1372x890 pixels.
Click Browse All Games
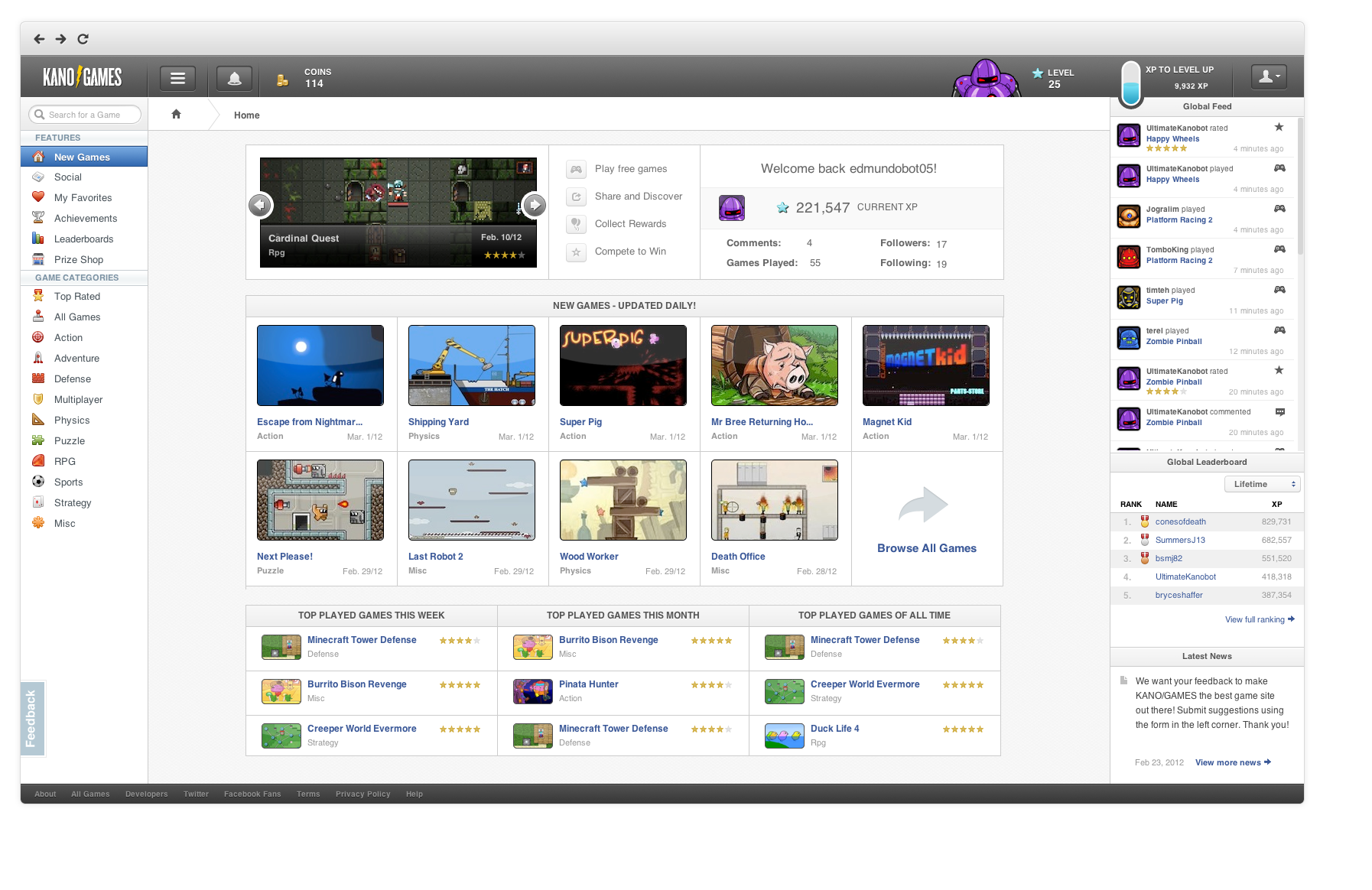(927, 548)
